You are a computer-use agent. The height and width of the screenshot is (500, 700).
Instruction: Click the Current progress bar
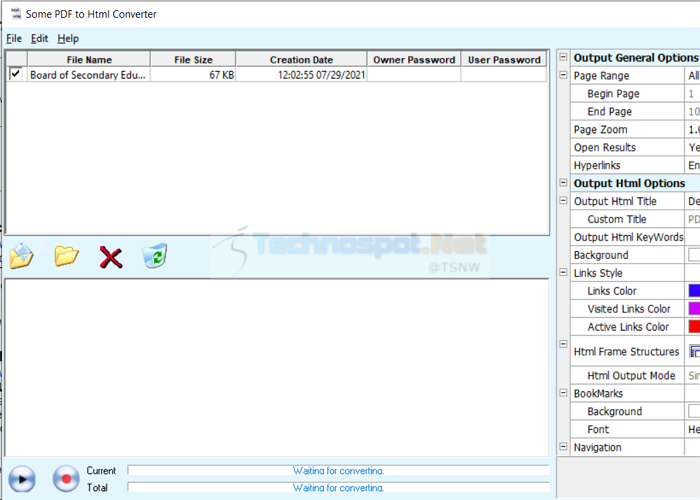pos(338,471)
